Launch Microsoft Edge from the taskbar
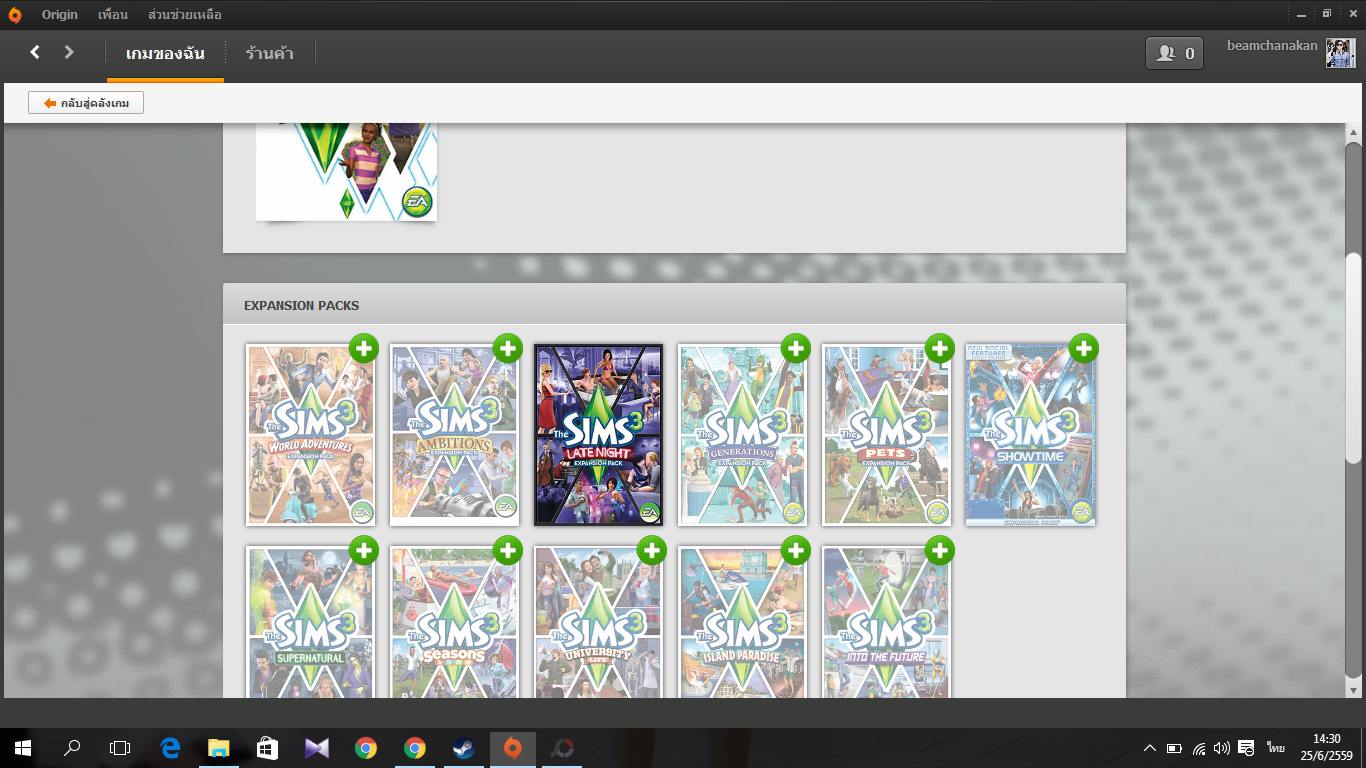The height and width of the screenshot is (768, 1366). tap(169, 748)
